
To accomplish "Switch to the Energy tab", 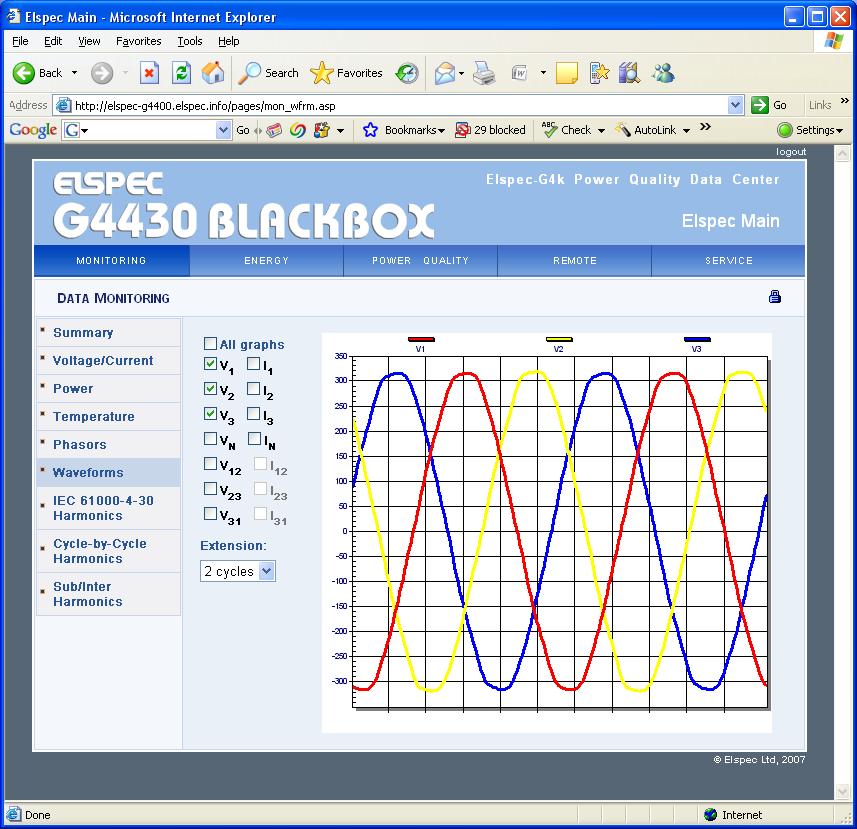I will click(266, 261).
